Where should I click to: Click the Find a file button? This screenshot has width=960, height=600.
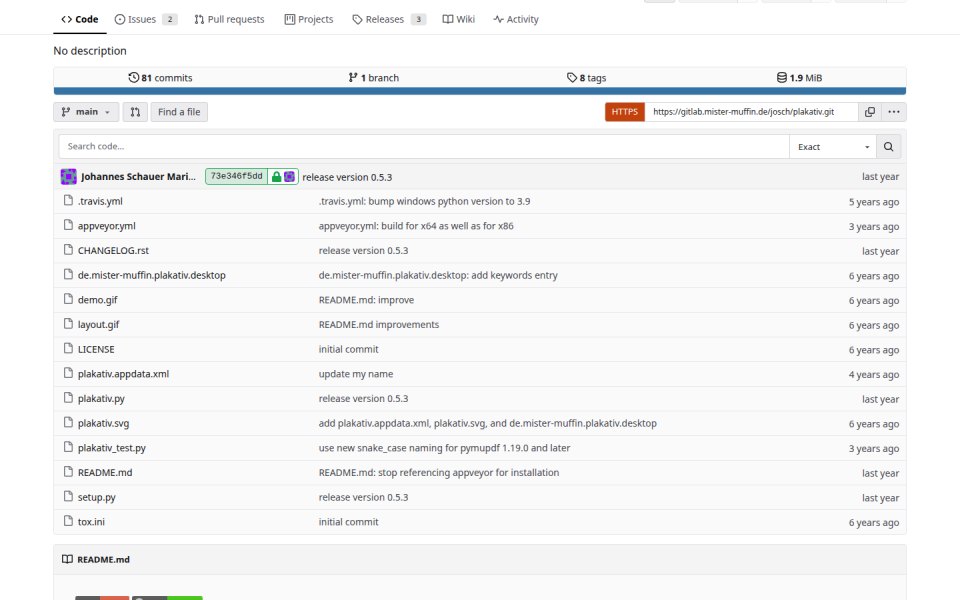point(179,112)
